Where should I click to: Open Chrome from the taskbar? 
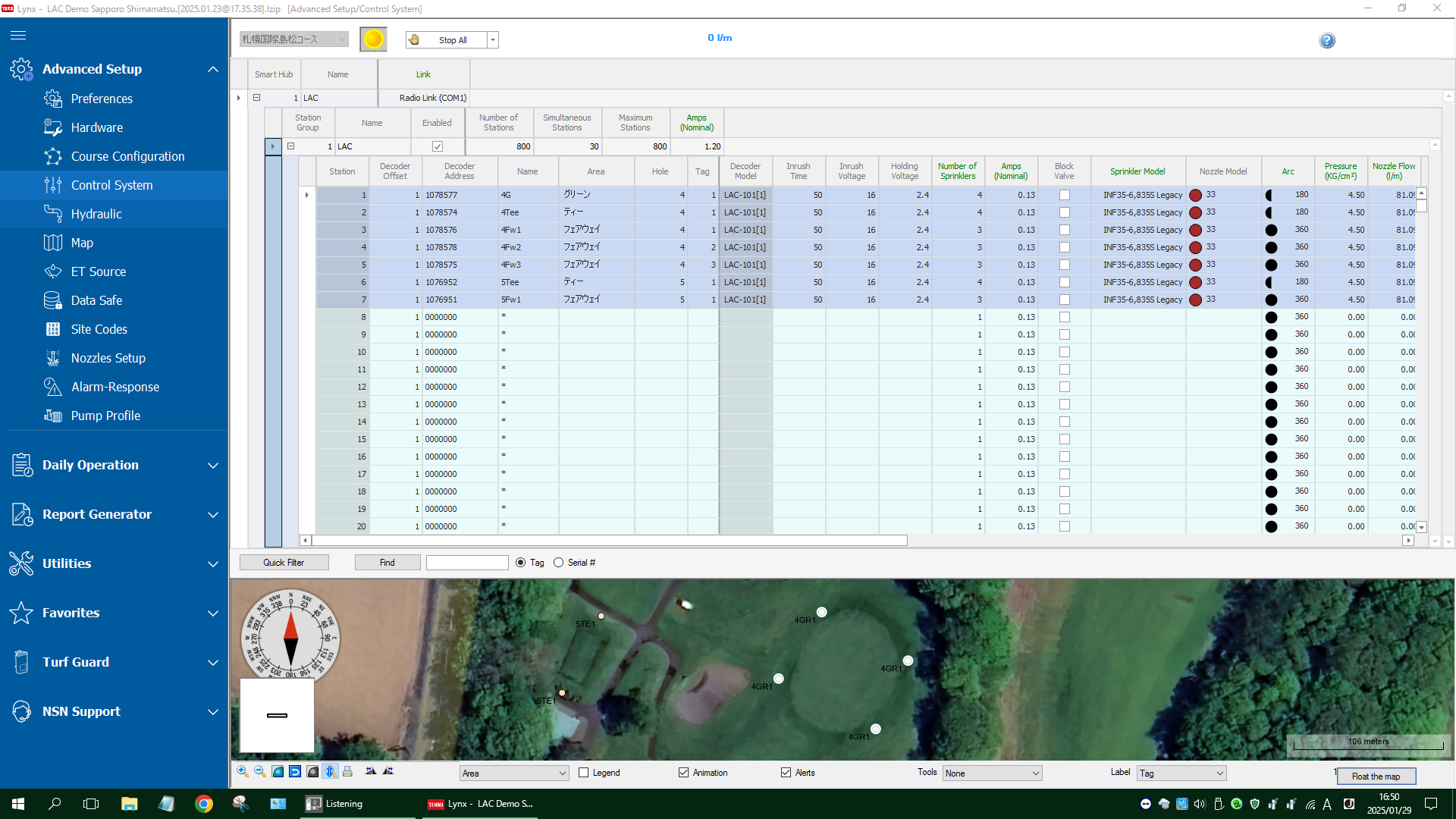203,804
